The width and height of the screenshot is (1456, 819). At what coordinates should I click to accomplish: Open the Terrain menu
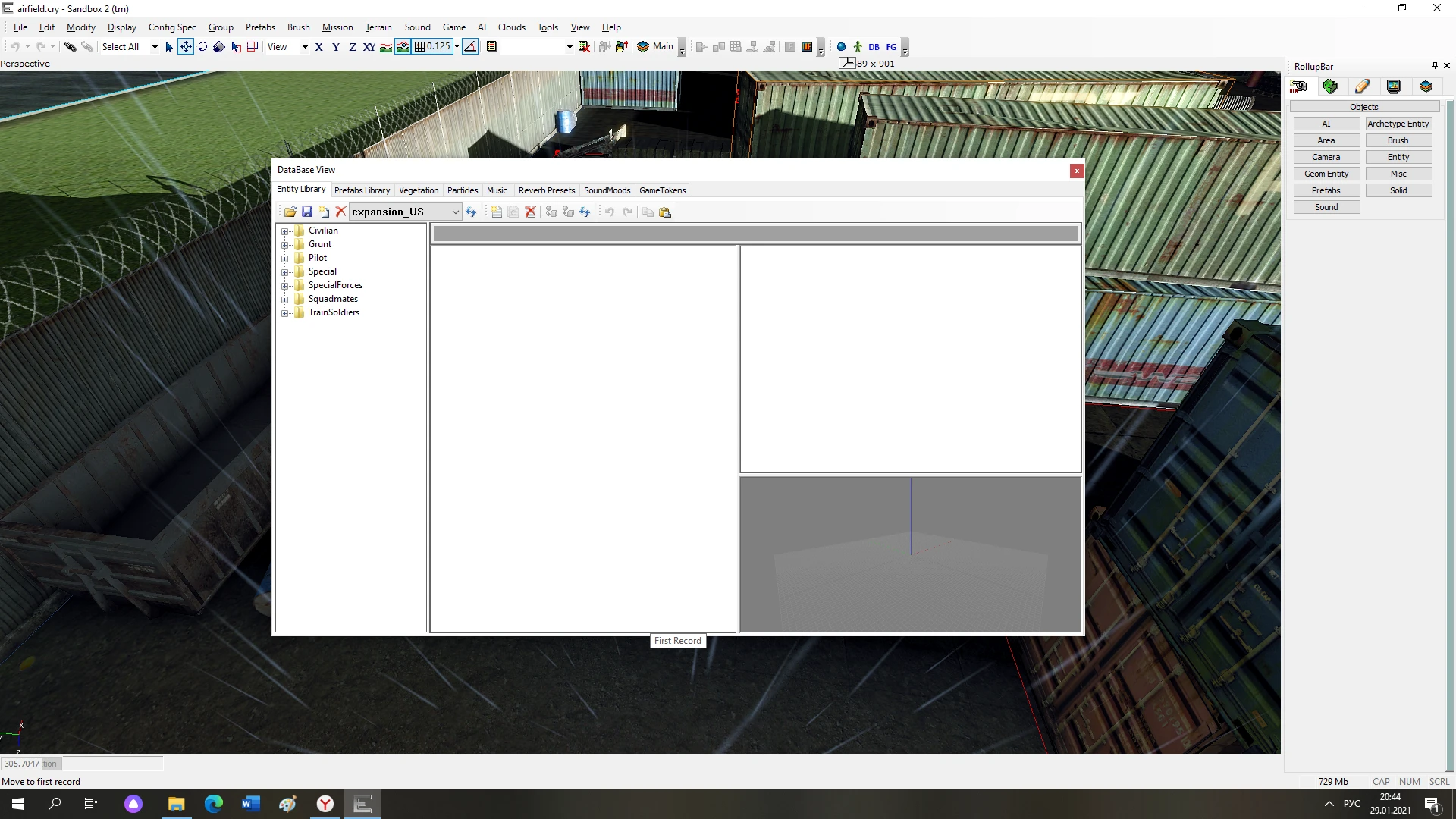point(378,27)
